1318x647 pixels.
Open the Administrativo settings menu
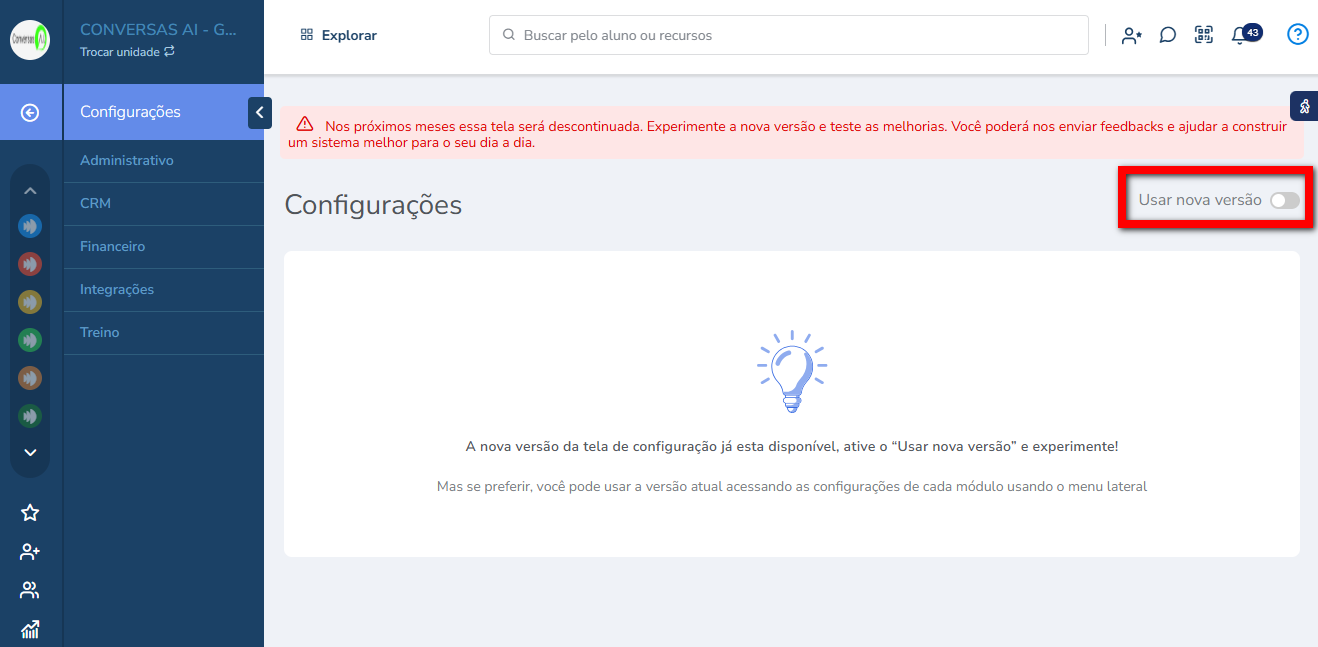click(127, 160)
